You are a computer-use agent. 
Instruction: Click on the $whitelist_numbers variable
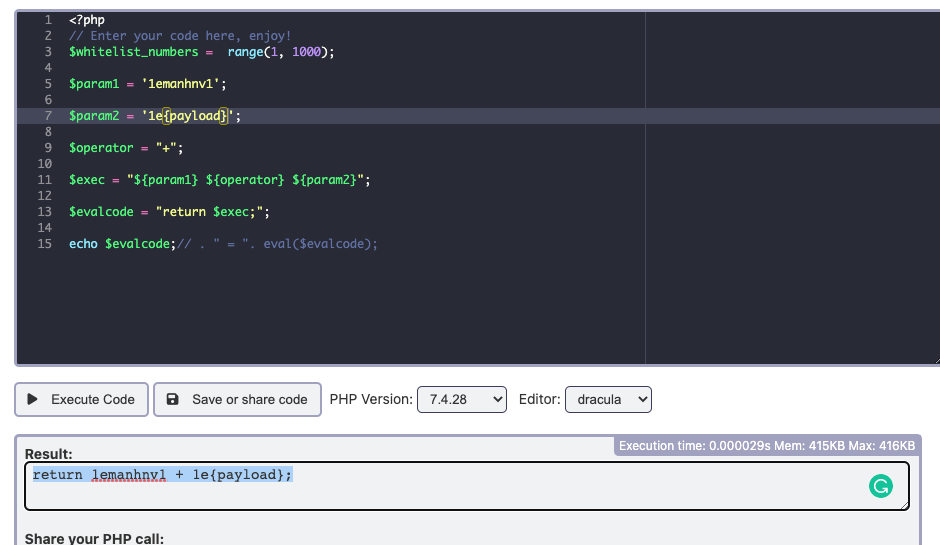click(133, 52)
